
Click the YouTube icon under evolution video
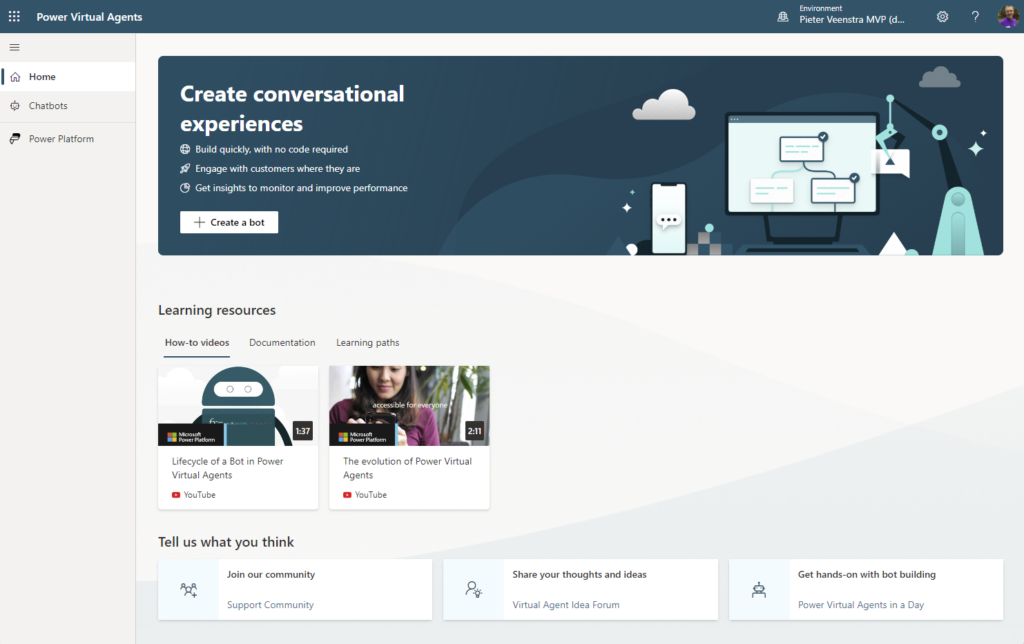(x=347, y=495)
